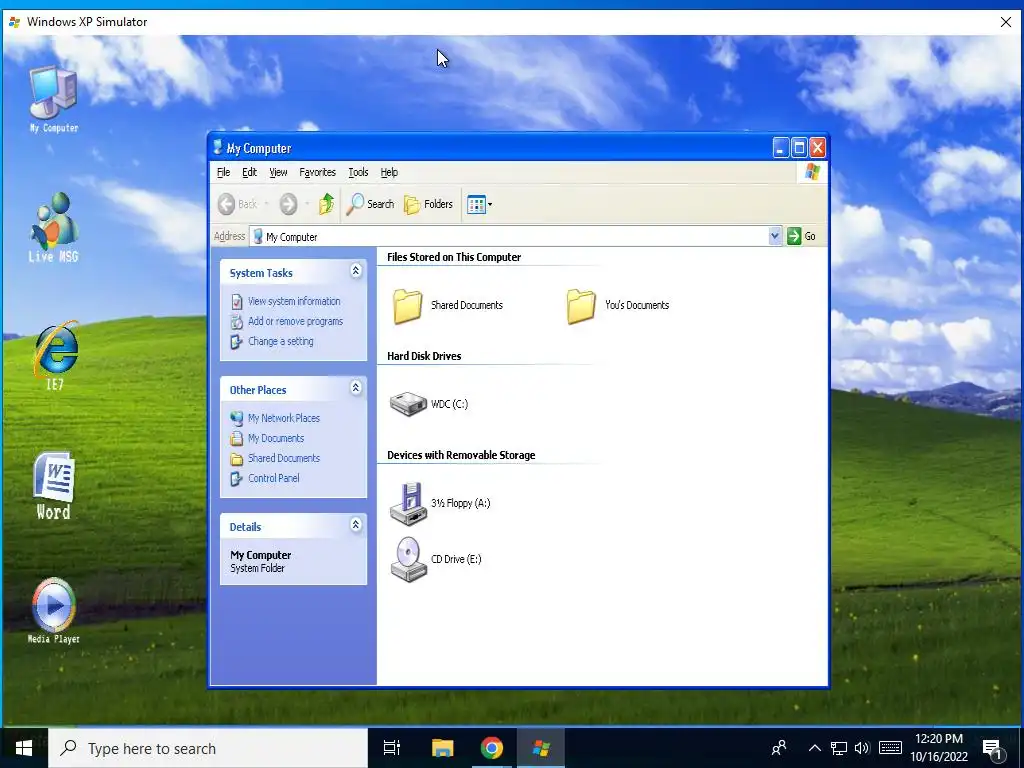Image resolution: width=1024 pixels, height=768 pixels.
Task: Collapse the Other Places panel
Action: [356, 388]
